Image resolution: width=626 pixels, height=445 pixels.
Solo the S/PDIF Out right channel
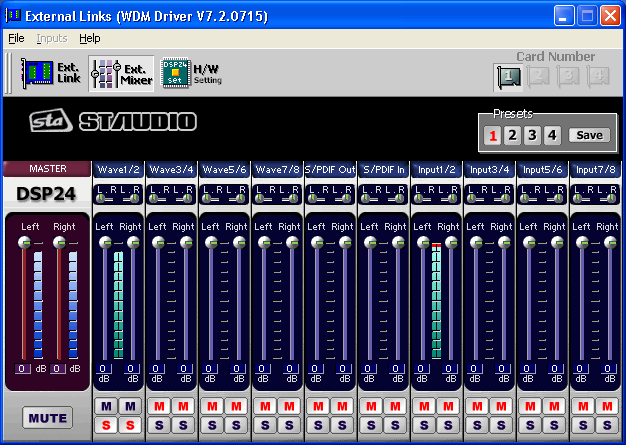pos(342,425)
